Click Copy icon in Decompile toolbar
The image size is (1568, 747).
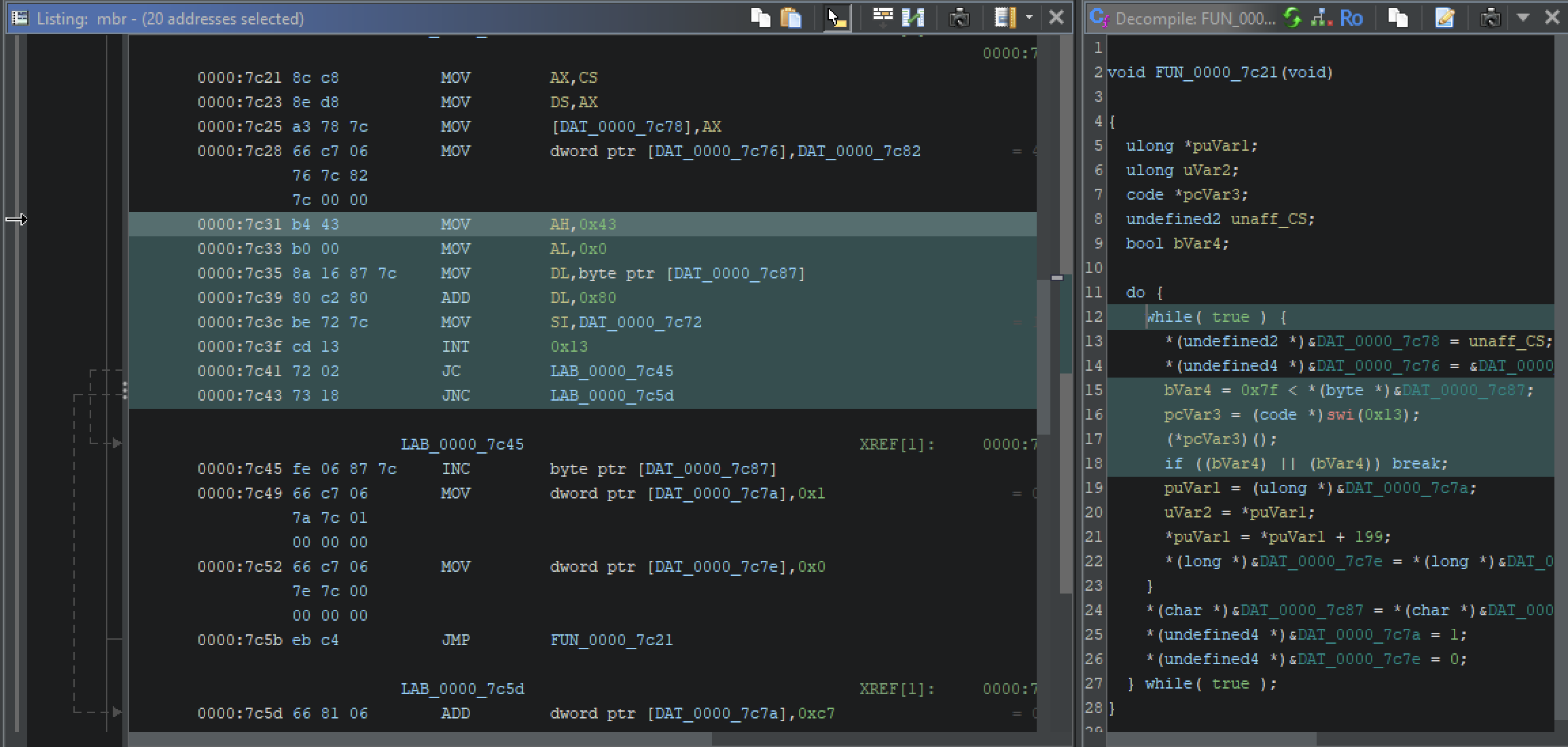pyautogui.click(x=1398, y=18)
